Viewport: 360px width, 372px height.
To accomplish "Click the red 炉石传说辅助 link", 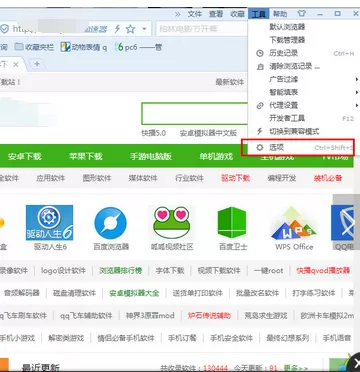I will pyautogui.click(x=209, y=315).
